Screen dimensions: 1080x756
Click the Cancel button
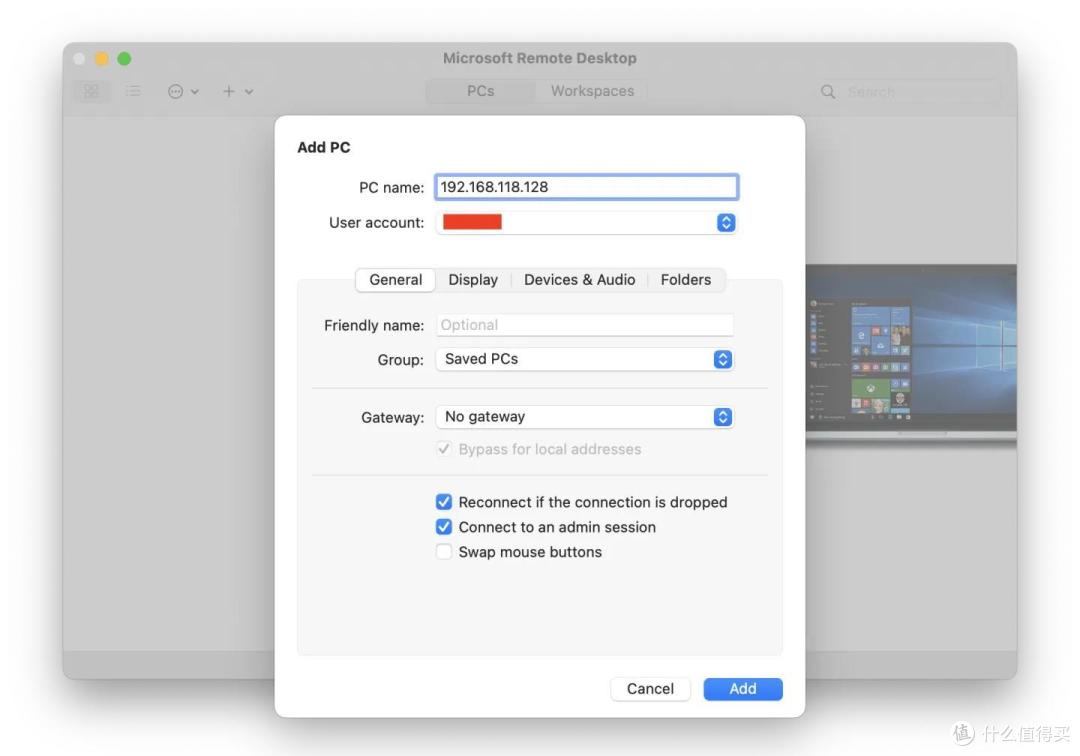pos(650,689)
